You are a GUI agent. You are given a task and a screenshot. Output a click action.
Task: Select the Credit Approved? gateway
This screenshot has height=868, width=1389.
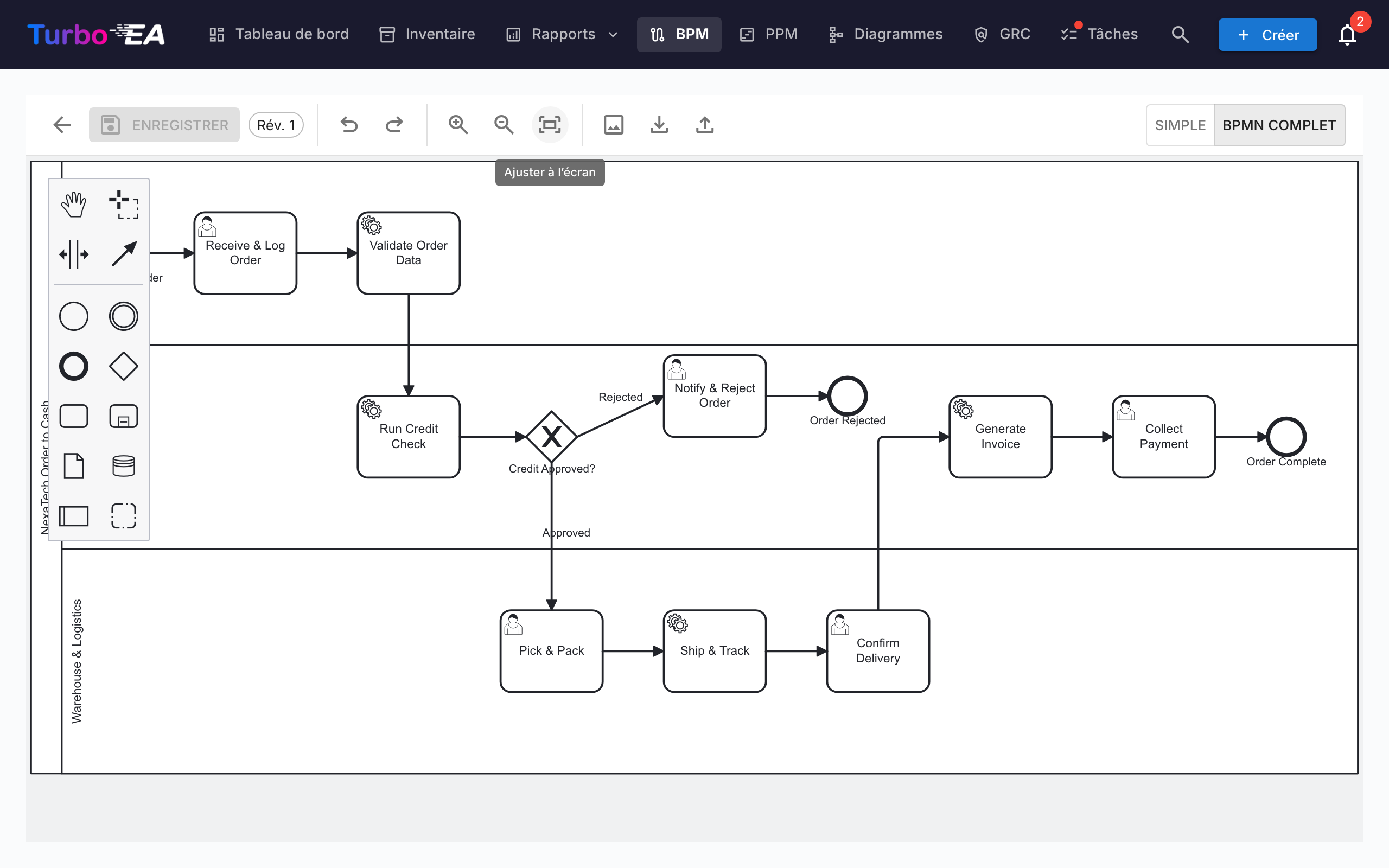tap(552, 436)
